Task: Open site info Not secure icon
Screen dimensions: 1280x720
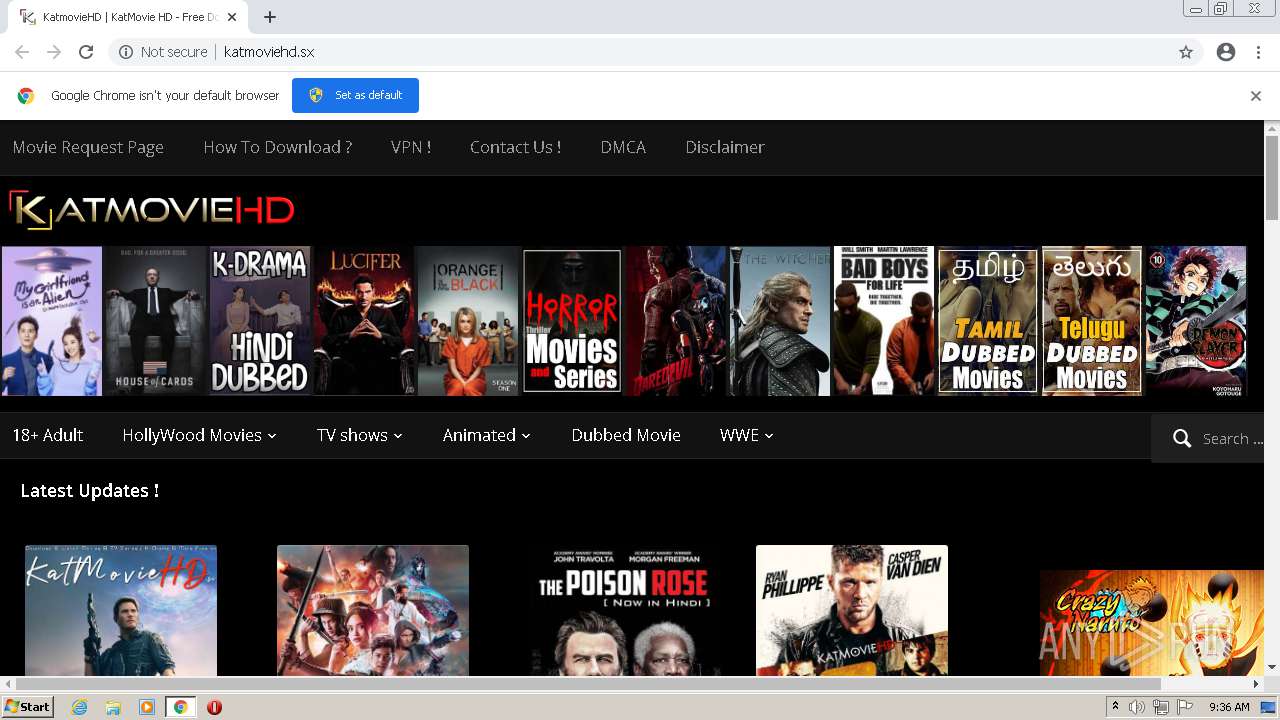Action: [x=126, y=52]
